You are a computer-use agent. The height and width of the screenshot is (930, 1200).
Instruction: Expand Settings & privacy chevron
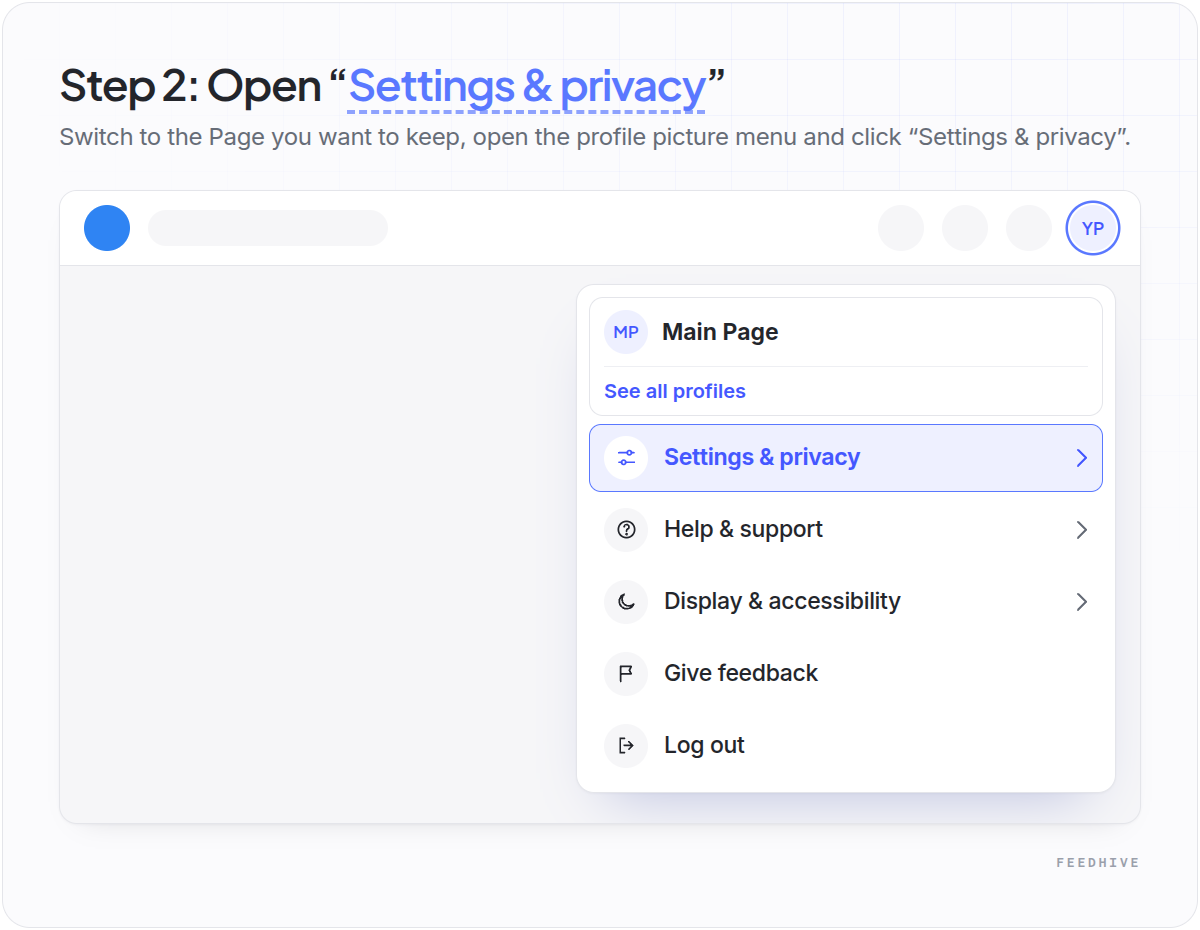[1081, 457]
